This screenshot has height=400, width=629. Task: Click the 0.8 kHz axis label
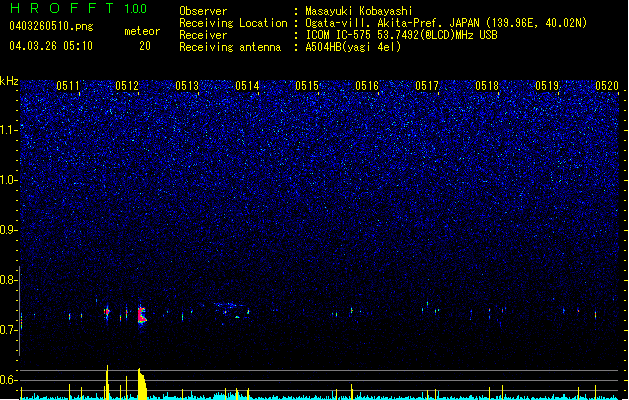tap(8, 280)
